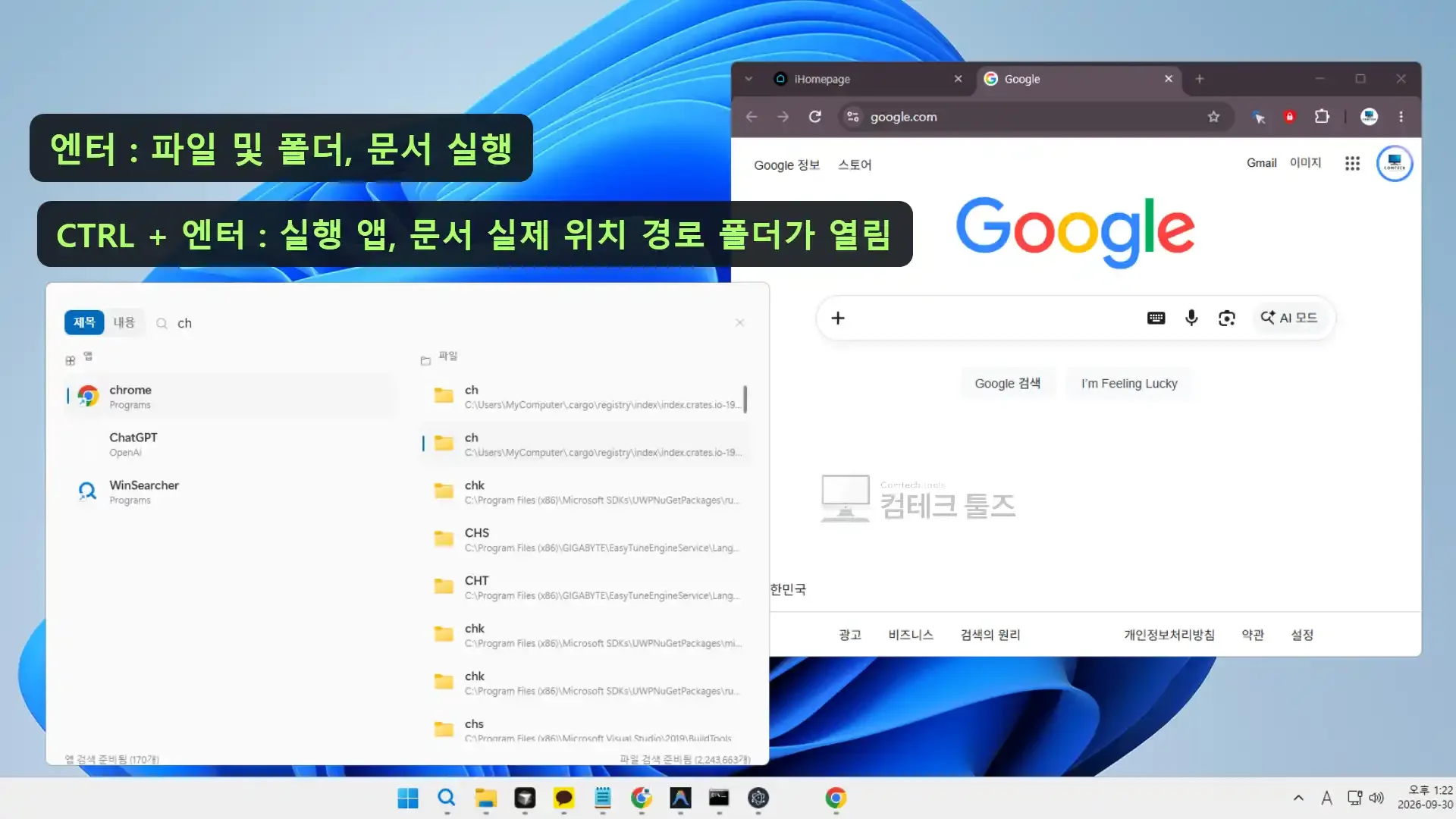Viewport: 1456px width, 819px height.
Task: Open clock showing 오후 1:22
Action: click(x=1425, y=798)
